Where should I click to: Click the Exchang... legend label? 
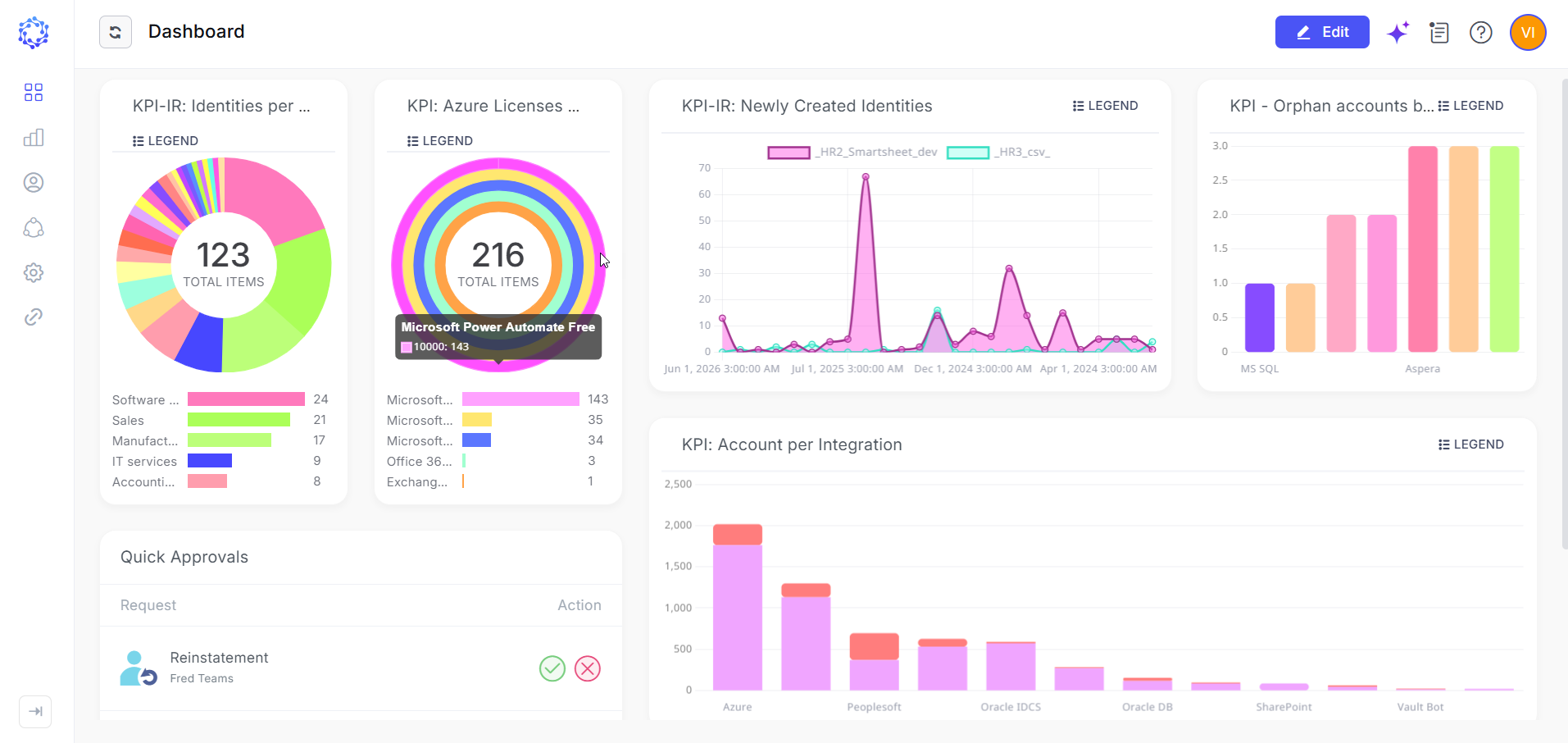[x=417, y=482]
